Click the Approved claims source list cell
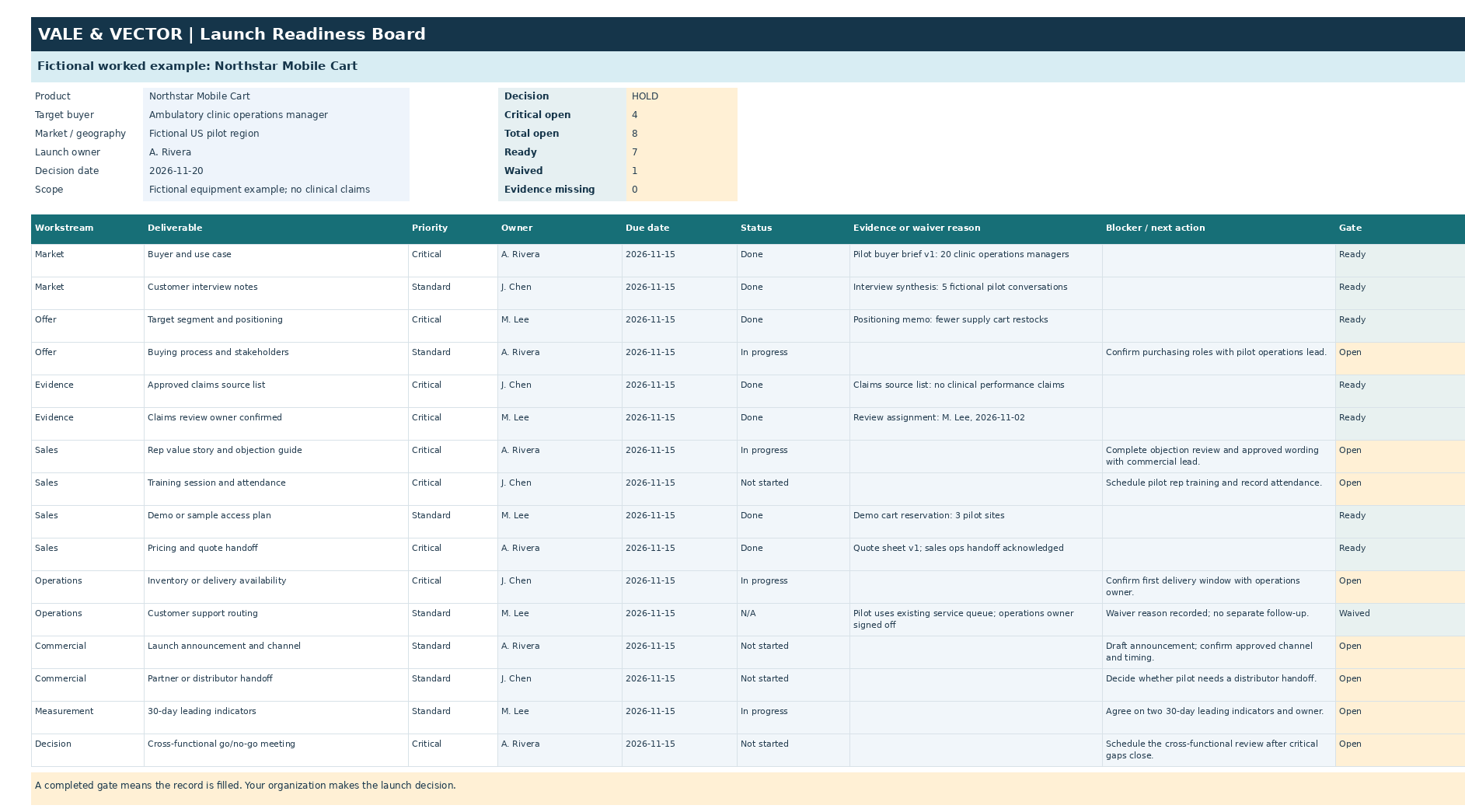 (276, 392)
